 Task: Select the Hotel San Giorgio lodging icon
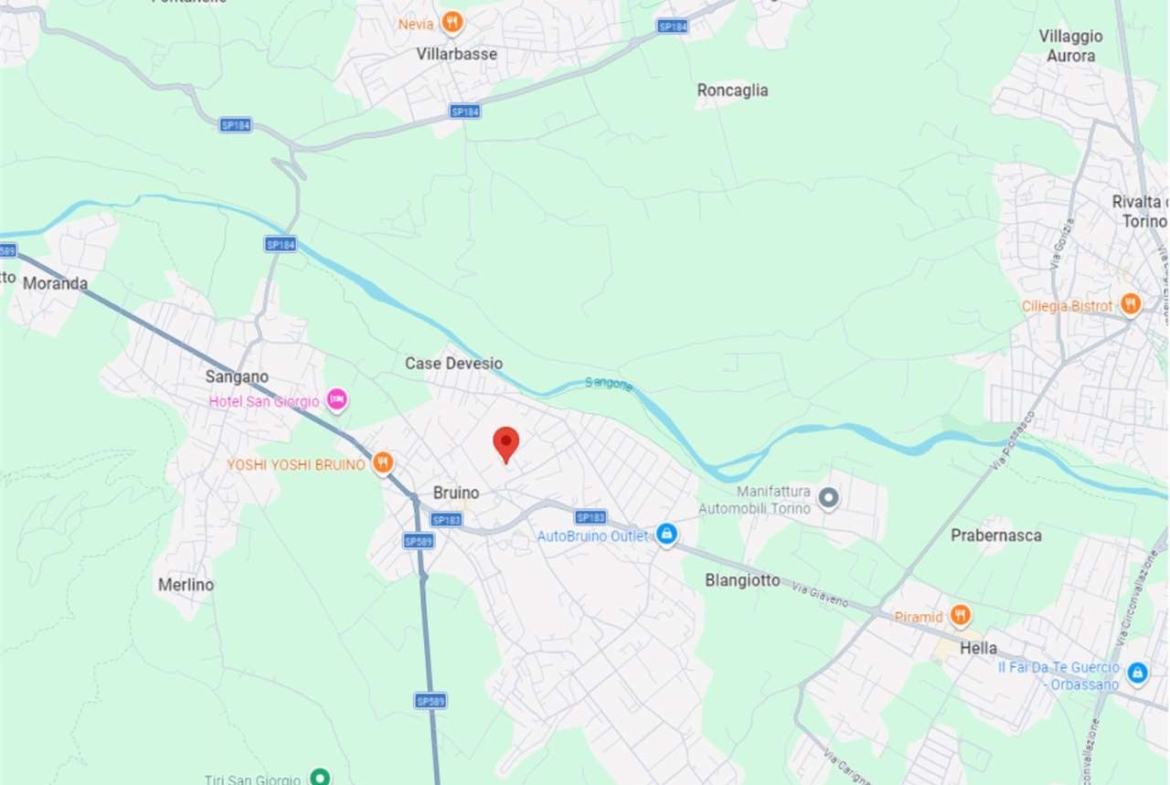337,400
